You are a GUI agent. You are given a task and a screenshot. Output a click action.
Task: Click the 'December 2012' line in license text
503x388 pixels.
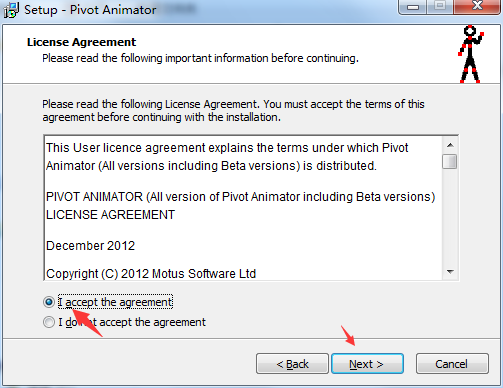[90, 246]
